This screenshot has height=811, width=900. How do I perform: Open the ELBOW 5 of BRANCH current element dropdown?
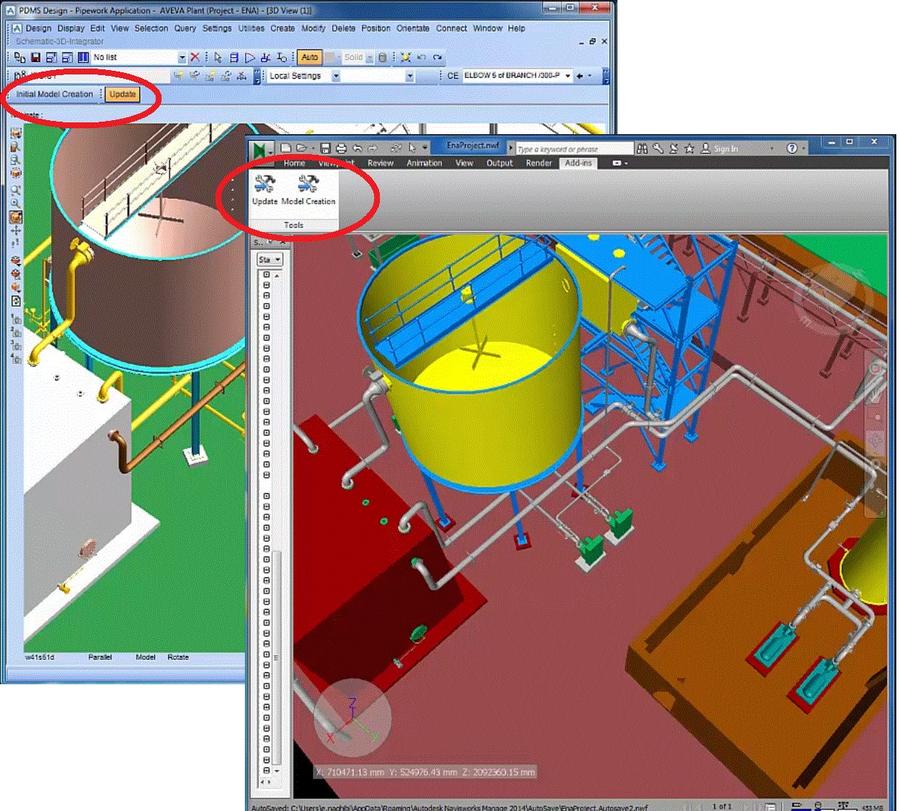(x=568, y=76)
